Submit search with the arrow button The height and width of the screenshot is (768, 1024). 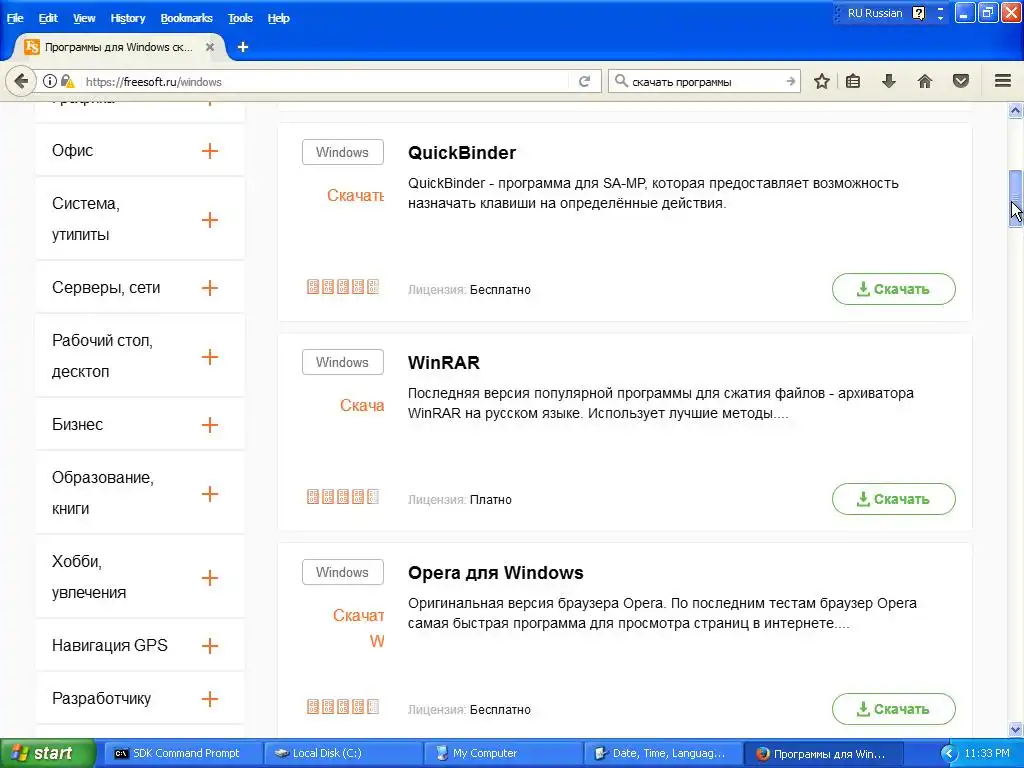pos(790,81)
